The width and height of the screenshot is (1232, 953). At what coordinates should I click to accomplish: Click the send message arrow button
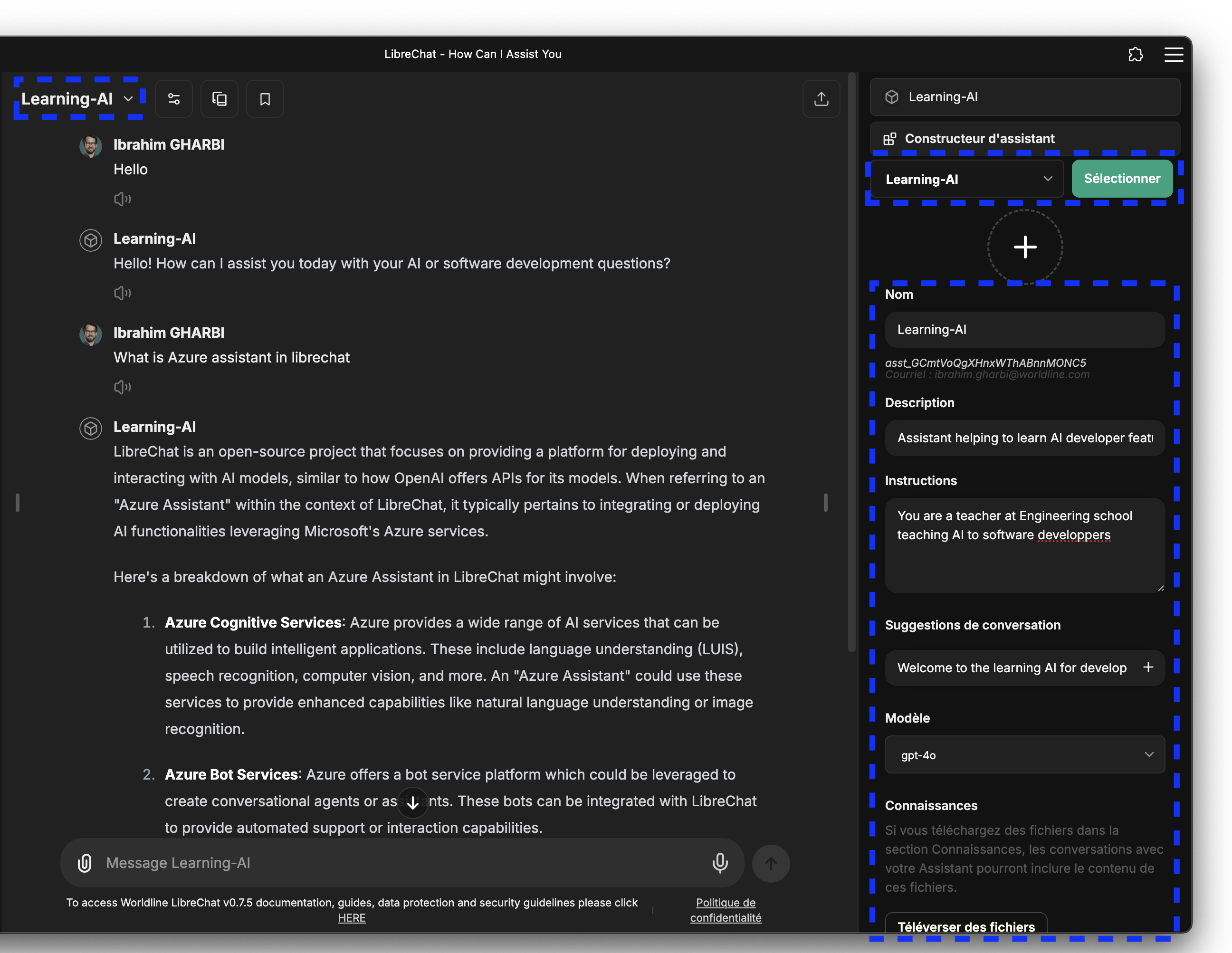[x=771, y=863]
